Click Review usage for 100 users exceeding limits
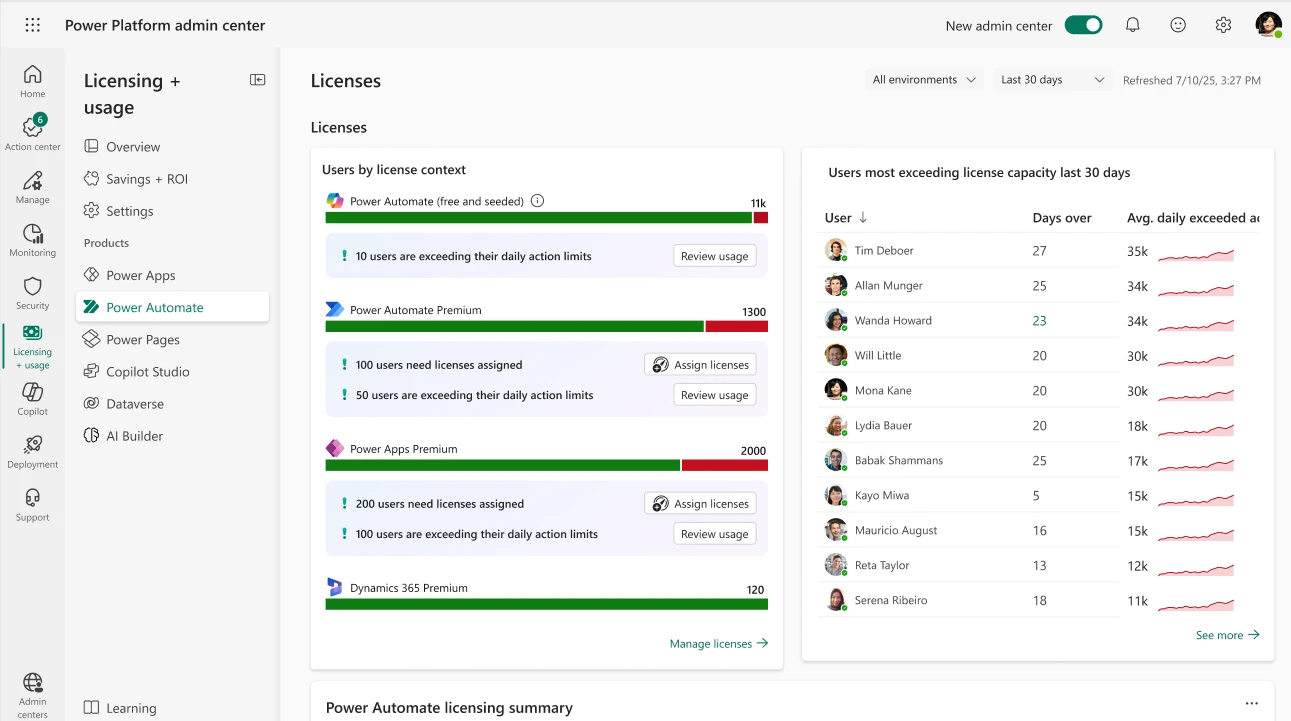This screenshot has height=721, width=1291. click(715, 534)
